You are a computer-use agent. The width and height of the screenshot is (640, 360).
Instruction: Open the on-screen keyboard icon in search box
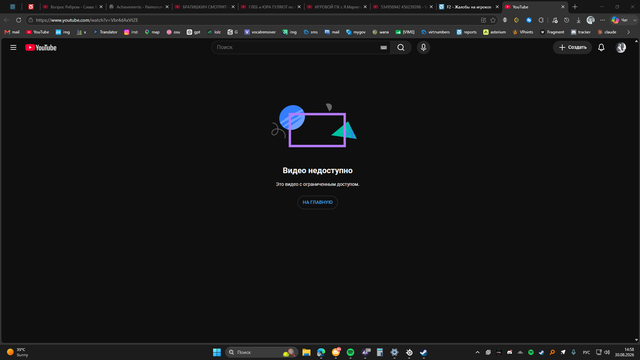click(x=384, y=48)
